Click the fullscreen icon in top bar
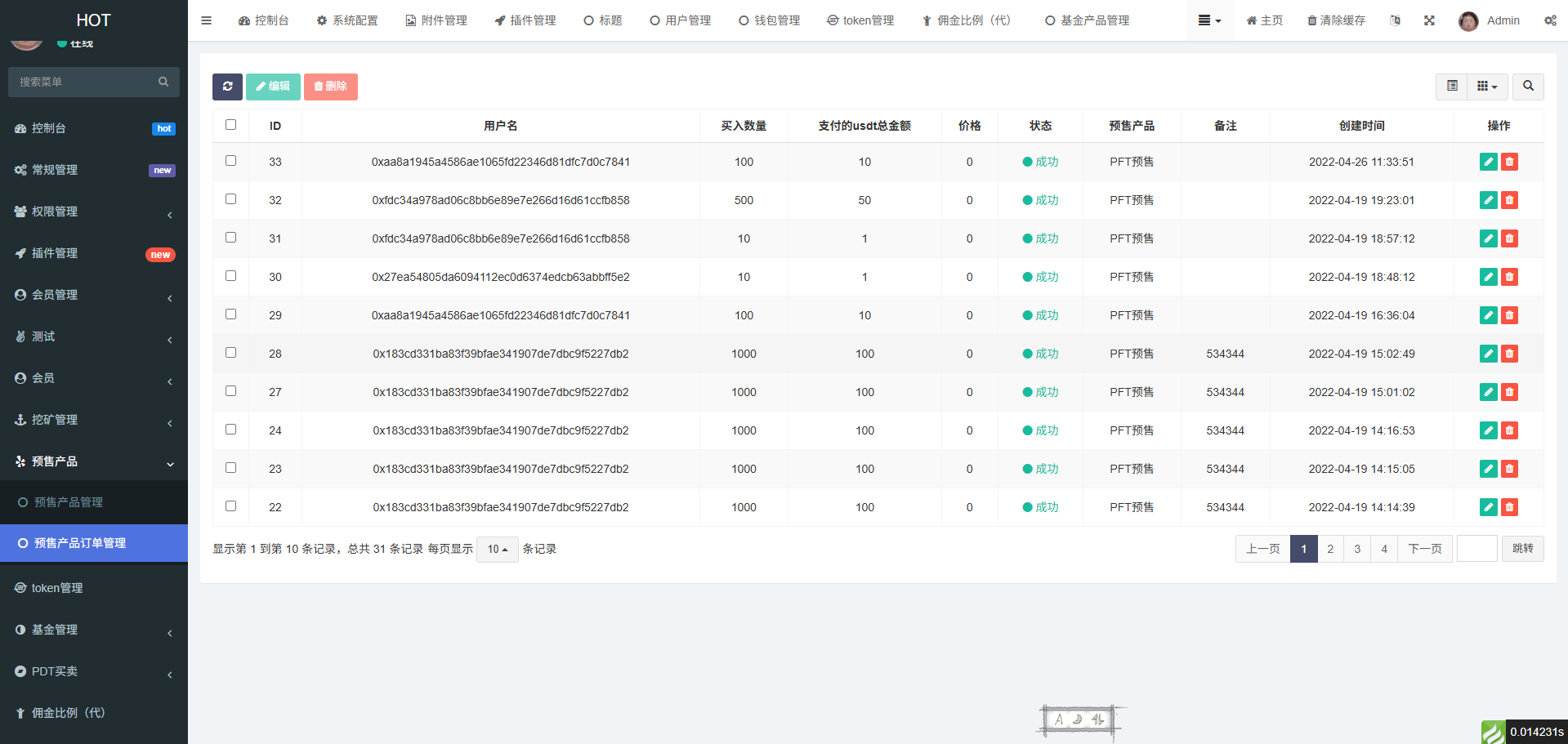This screenshot has height=744, width=1568. tap(1429, 20)
